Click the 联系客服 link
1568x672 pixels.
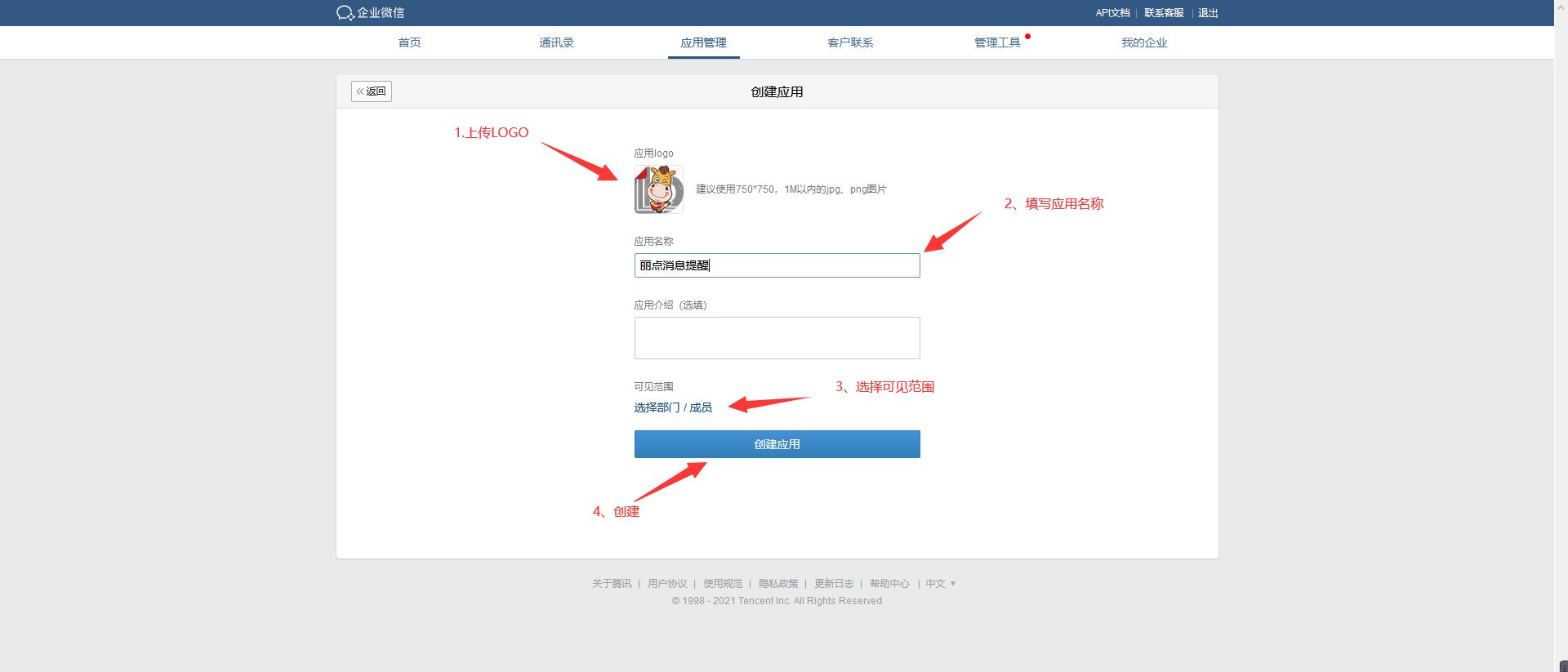1164,13
